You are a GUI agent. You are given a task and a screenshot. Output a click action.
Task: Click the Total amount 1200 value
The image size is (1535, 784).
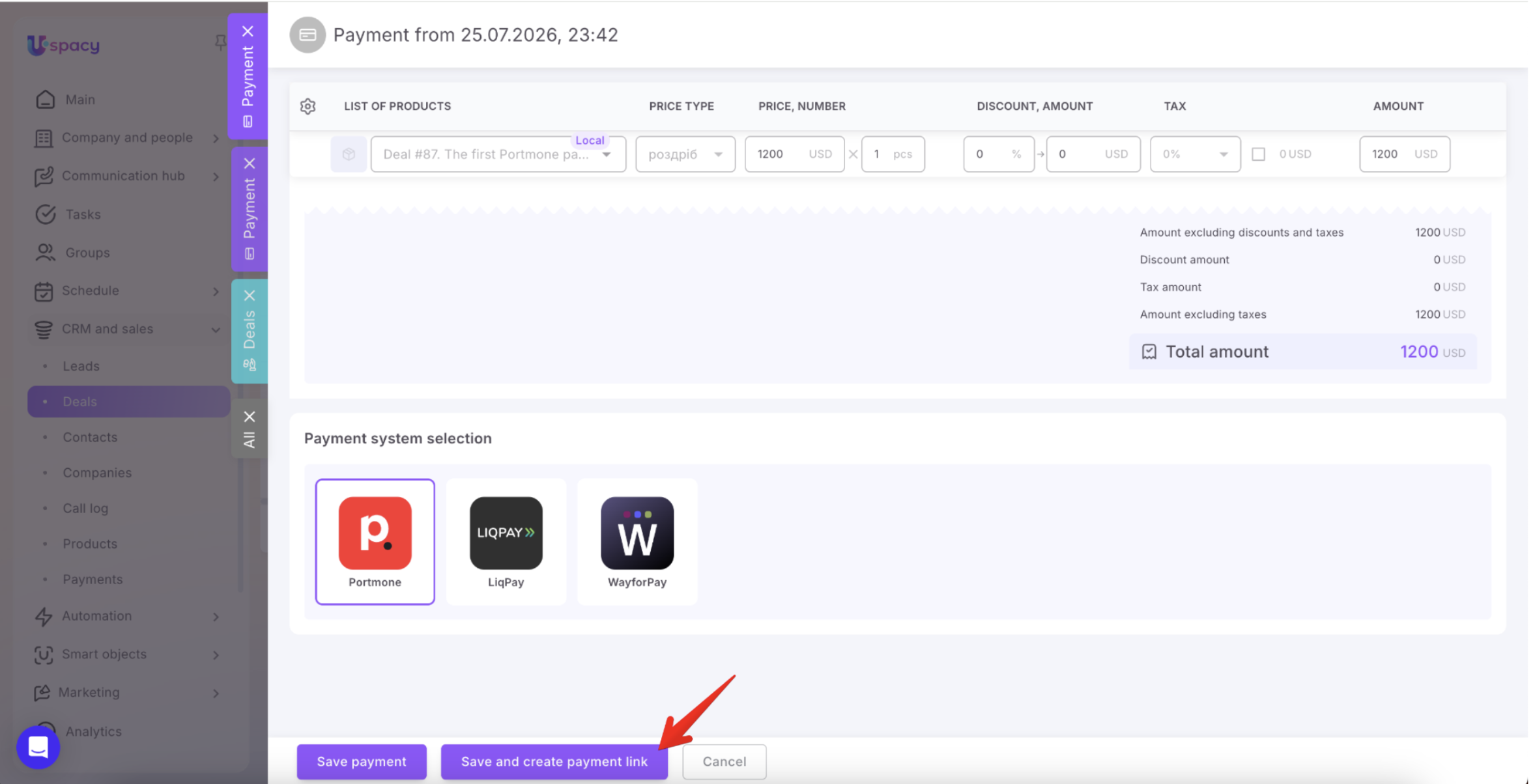pyautogui.click(x=1419, y=352)
